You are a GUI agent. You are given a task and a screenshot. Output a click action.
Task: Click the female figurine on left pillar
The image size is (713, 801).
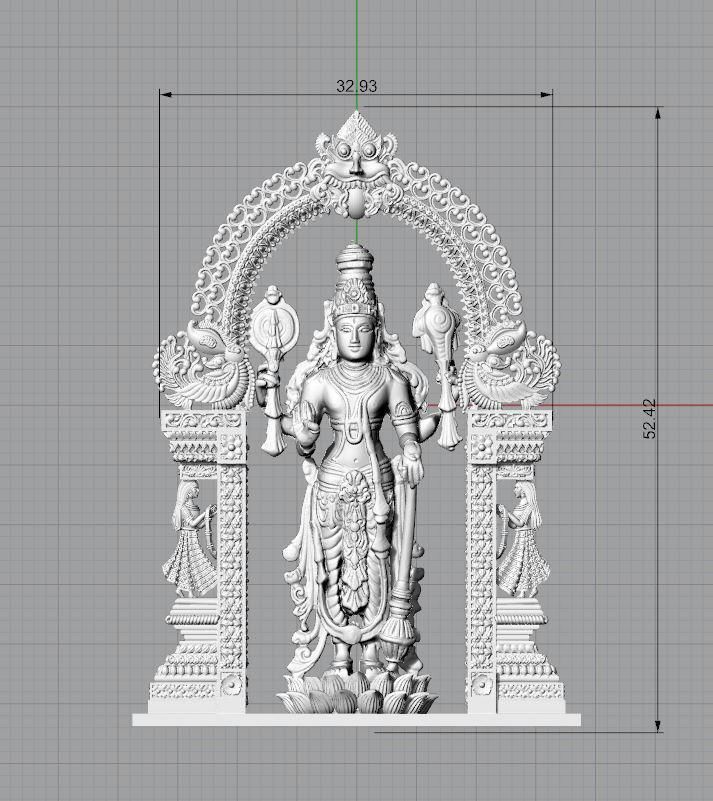[x=191, y=538]
